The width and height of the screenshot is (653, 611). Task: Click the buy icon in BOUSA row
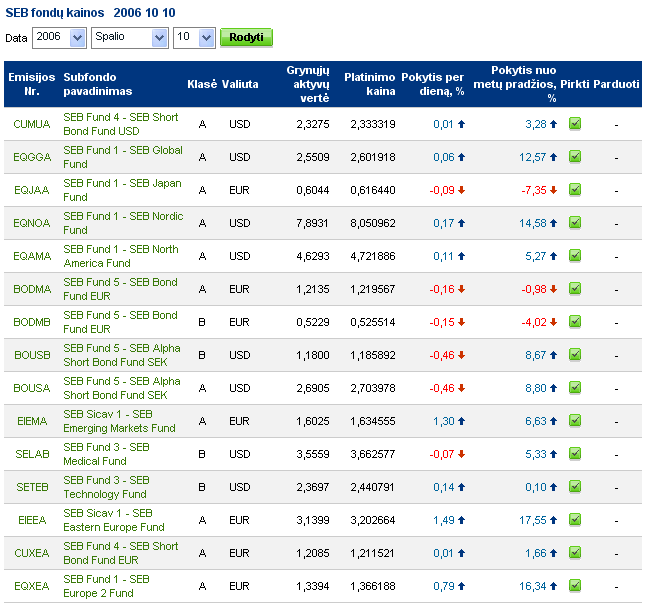coord(575,387)
